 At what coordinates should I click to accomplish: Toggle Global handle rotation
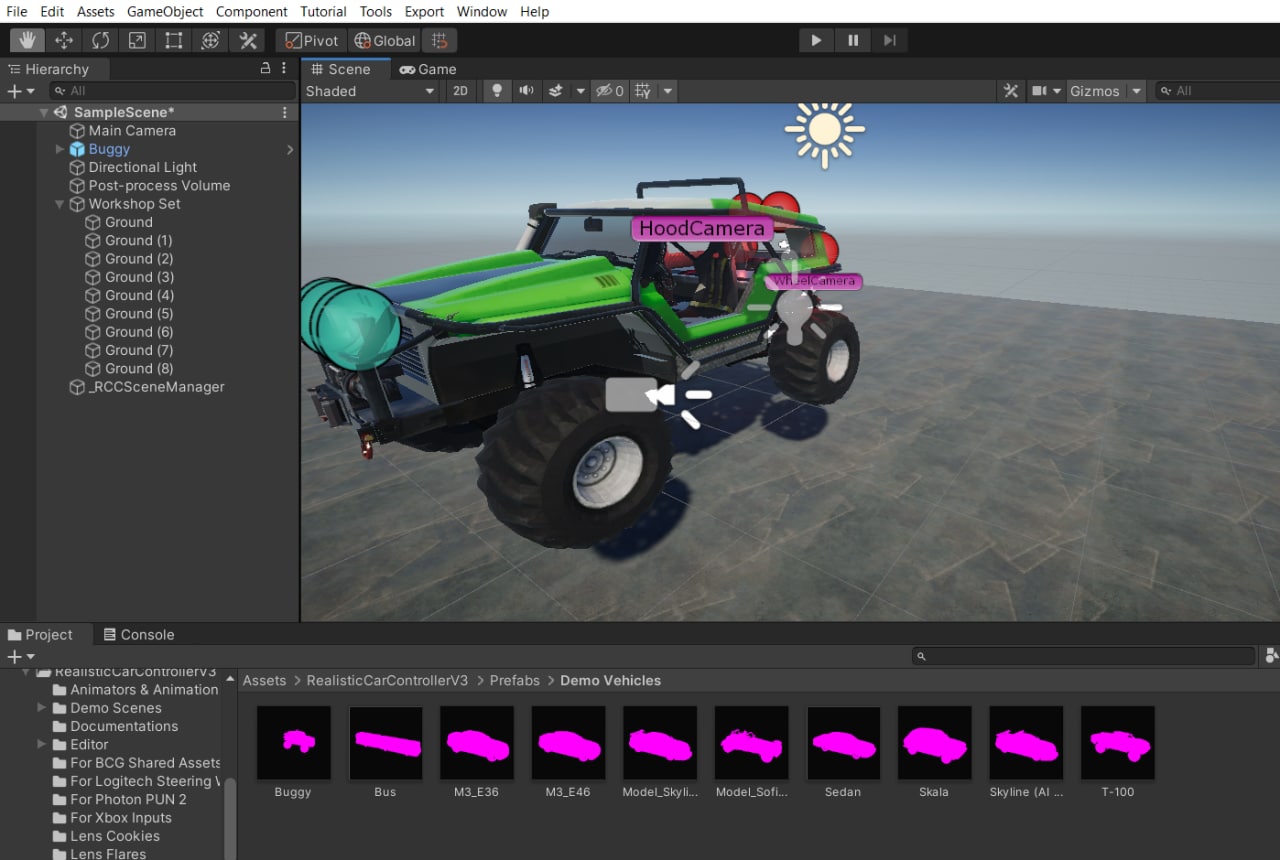point(384,41)
